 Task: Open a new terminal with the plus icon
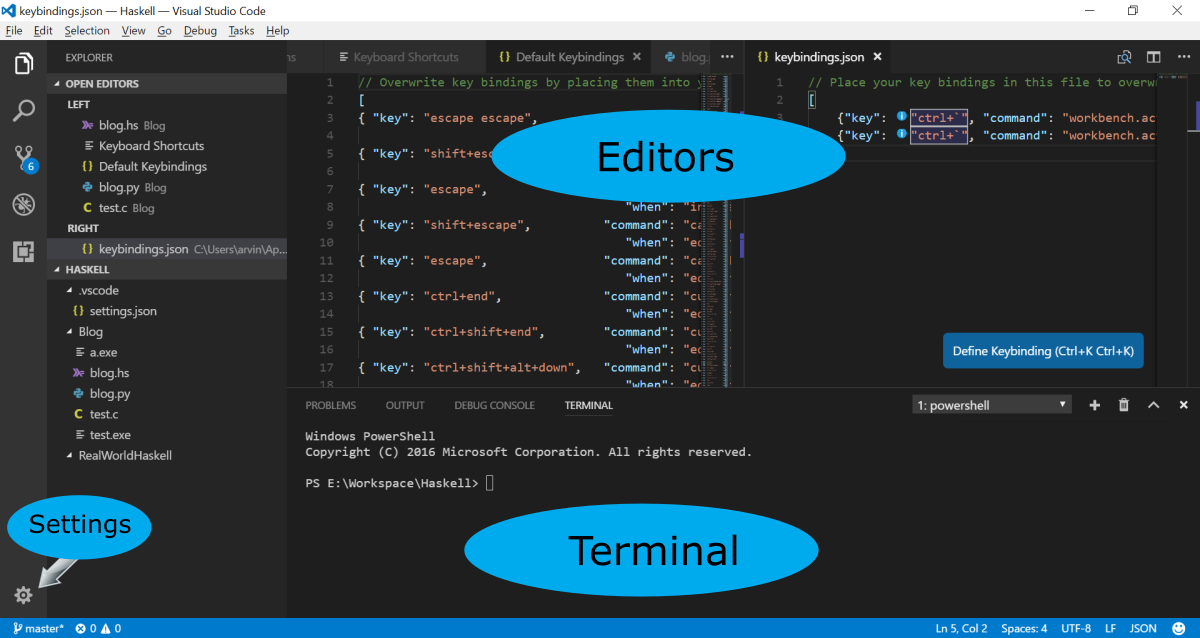pos(1094,404)
